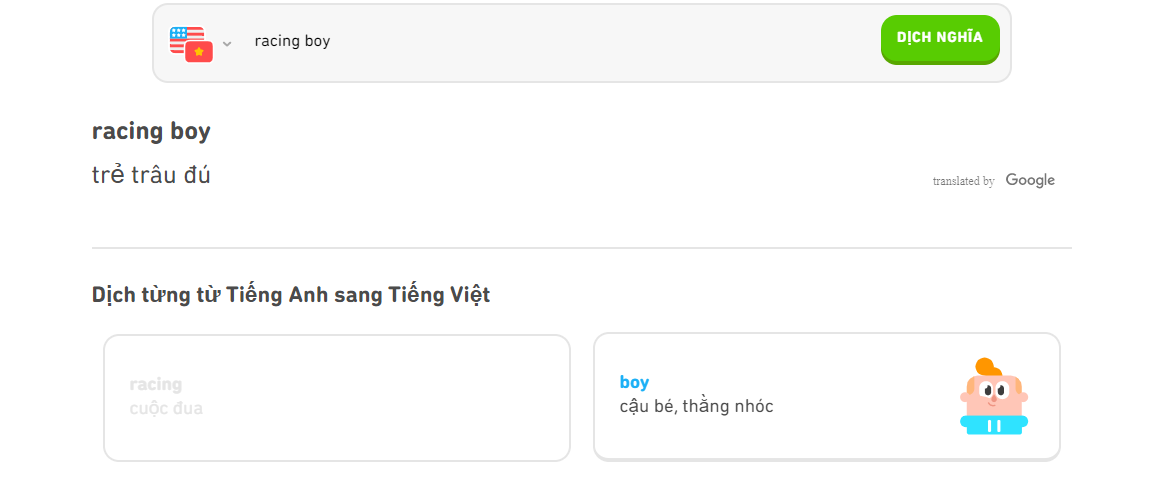Click the Google logo
Screen dimensions: 1149x477
1030,180
